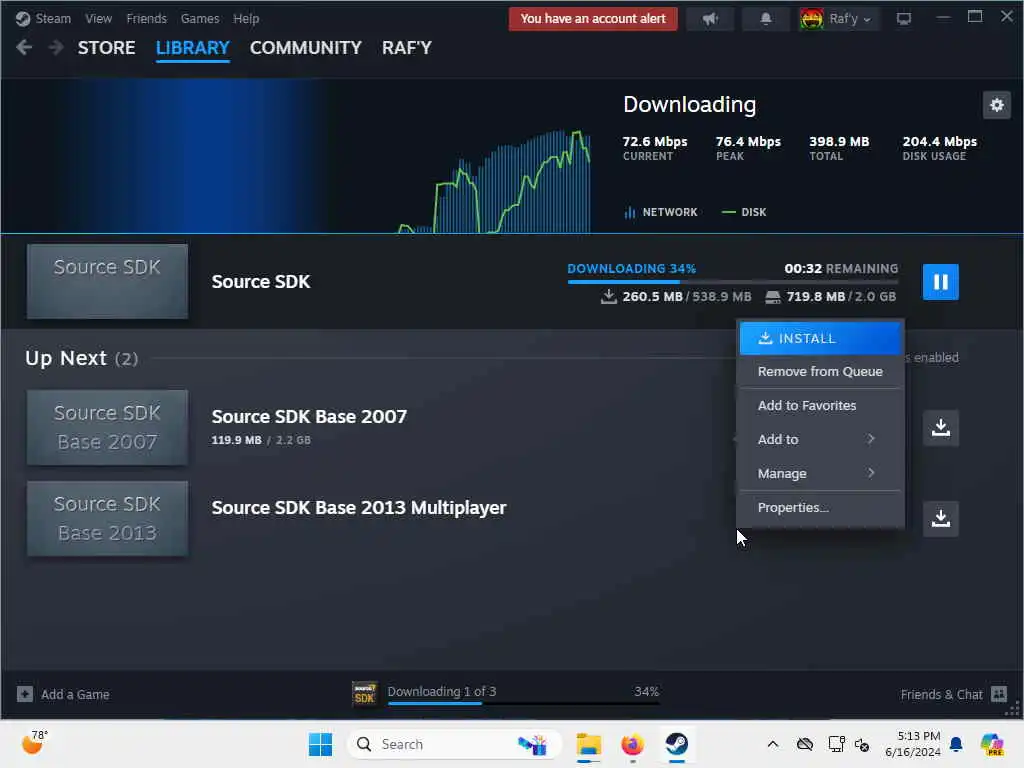Click the Steam logo icon in the menu bar
The image size is (1024, 768).
[23, 19]
